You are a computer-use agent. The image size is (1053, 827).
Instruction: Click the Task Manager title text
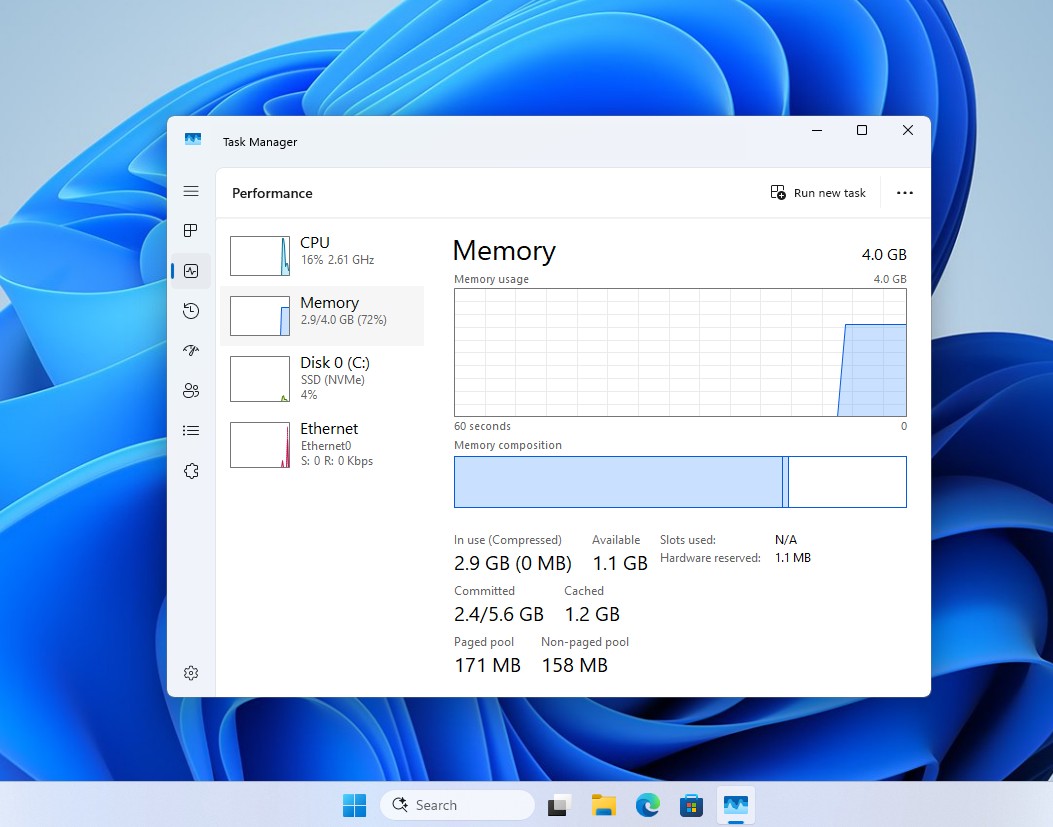260,142
